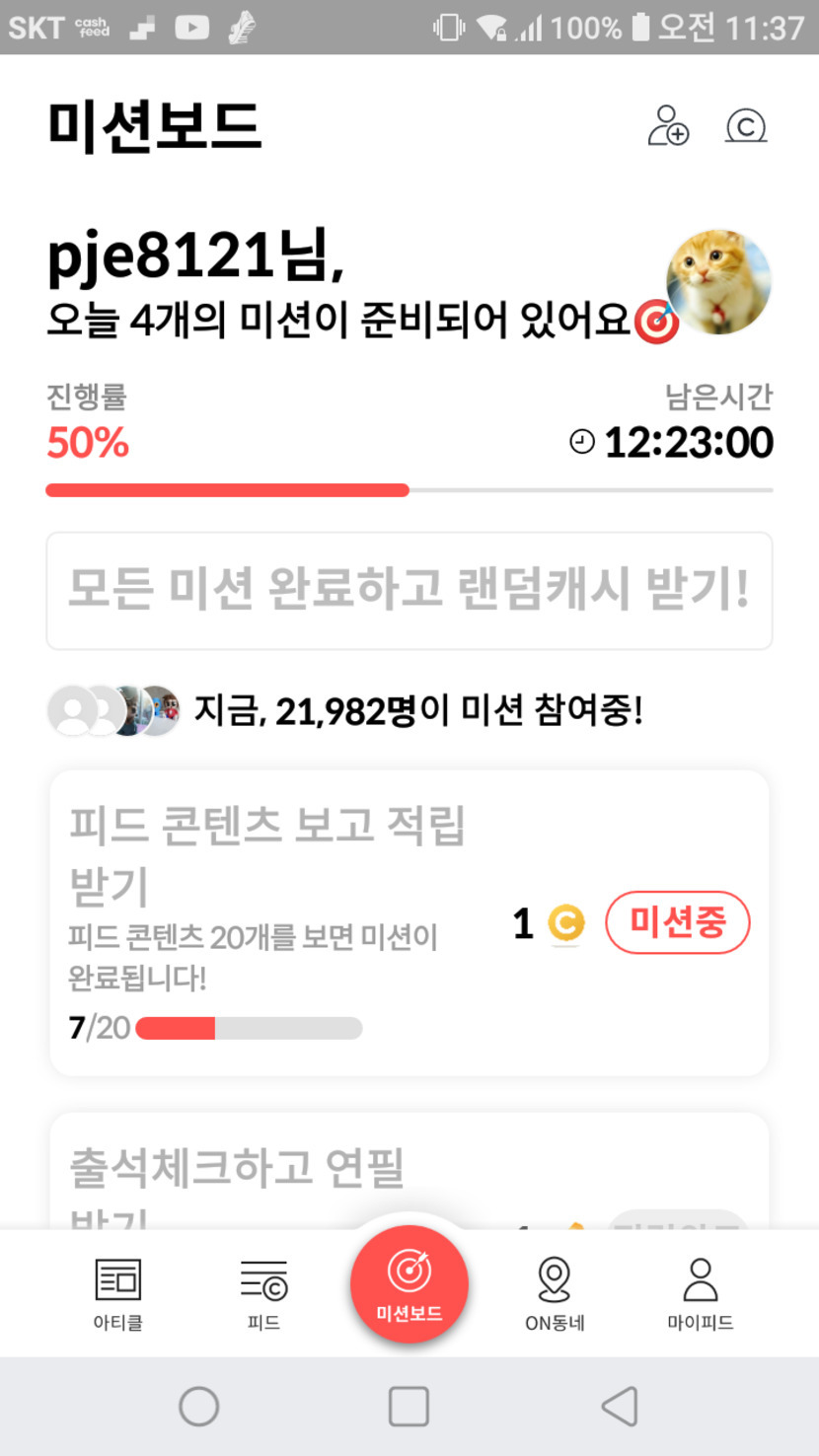Screen dimensions: 819x1456
Task: Tap the participant avatars group
Action: [114, 710]
